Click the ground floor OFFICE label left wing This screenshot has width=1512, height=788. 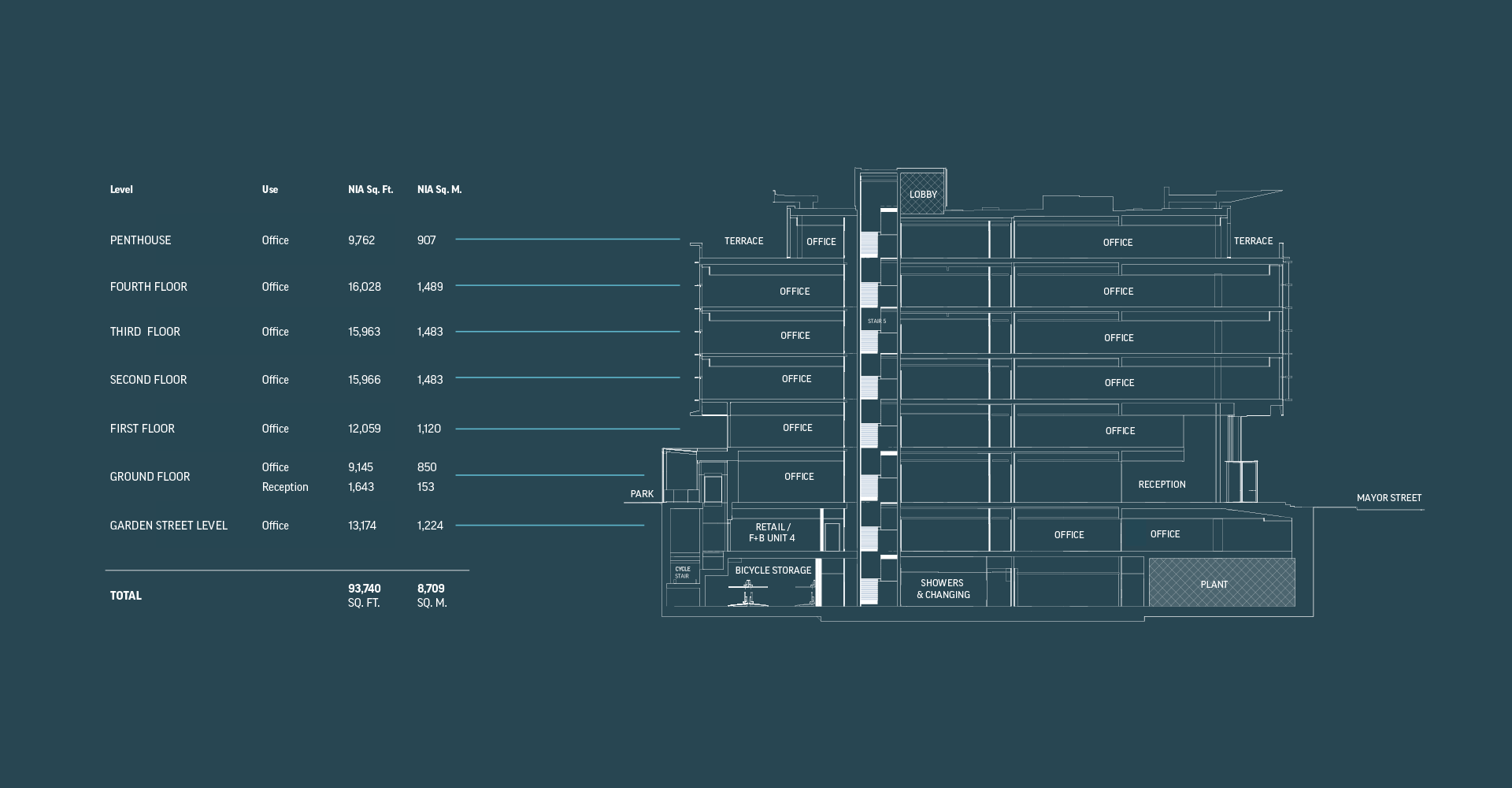click(799, 477)
